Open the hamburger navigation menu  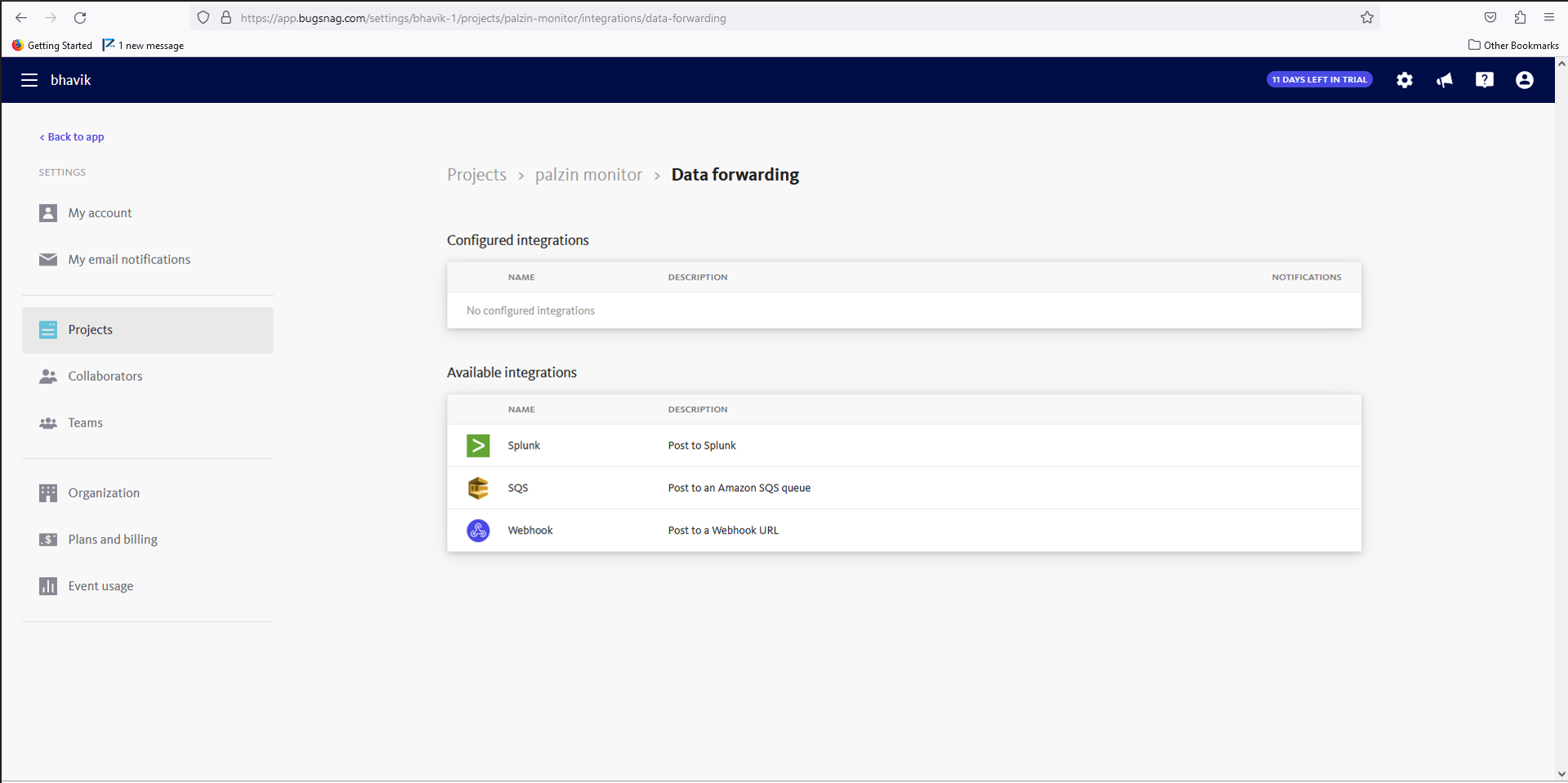tap(29, 80)
